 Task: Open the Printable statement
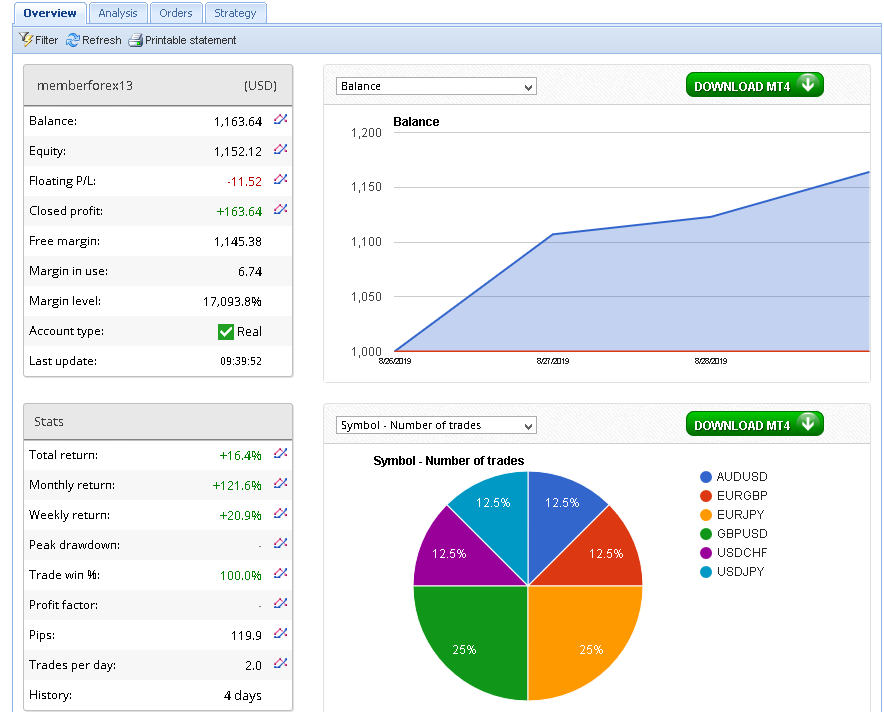(182, 40)
